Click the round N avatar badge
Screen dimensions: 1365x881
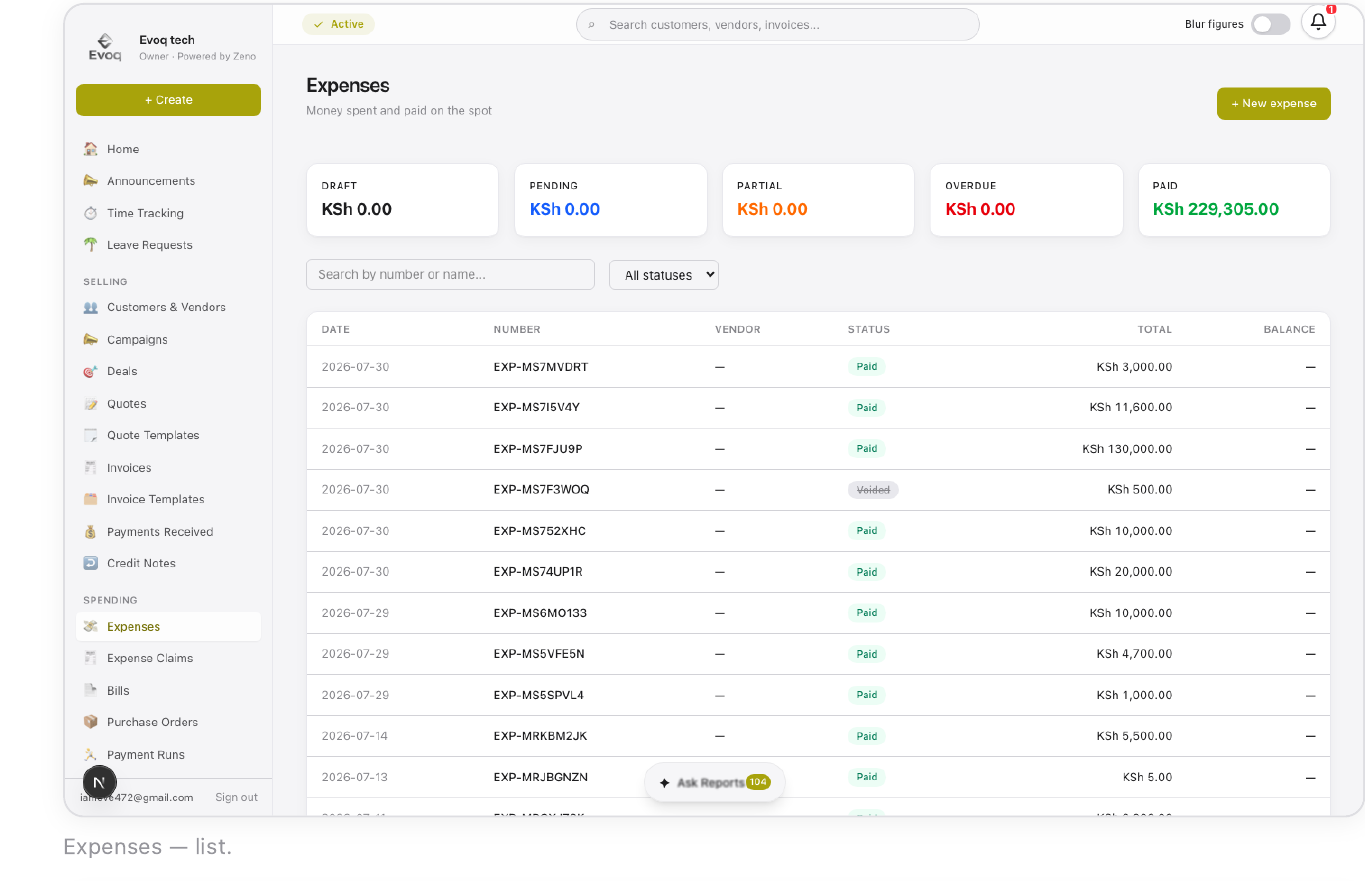(98, 783)
